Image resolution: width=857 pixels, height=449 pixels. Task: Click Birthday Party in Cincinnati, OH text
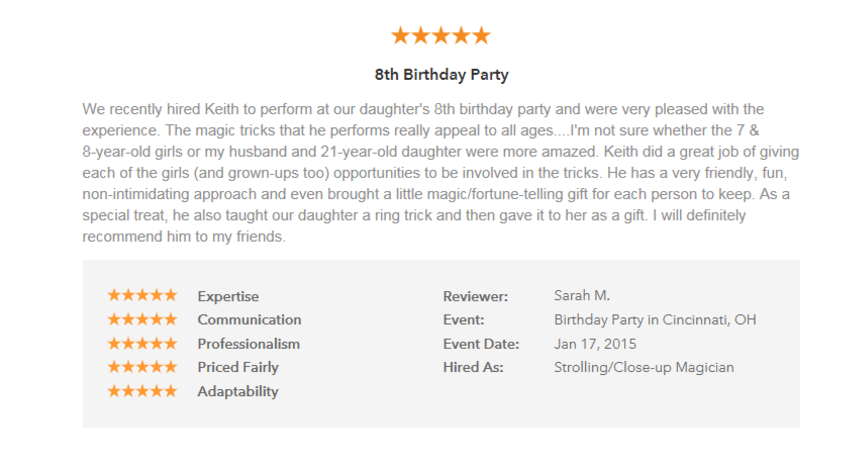point(655,320)
